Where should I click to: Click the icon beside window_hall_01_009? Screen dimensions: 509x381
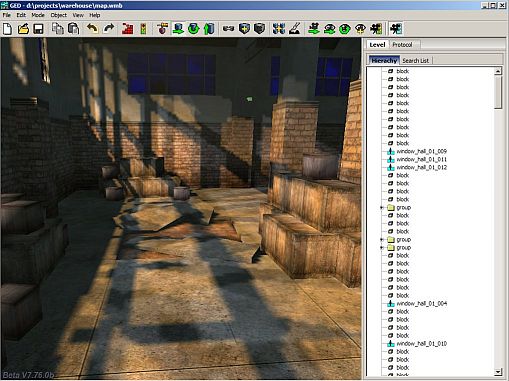(x=391, y=151)
